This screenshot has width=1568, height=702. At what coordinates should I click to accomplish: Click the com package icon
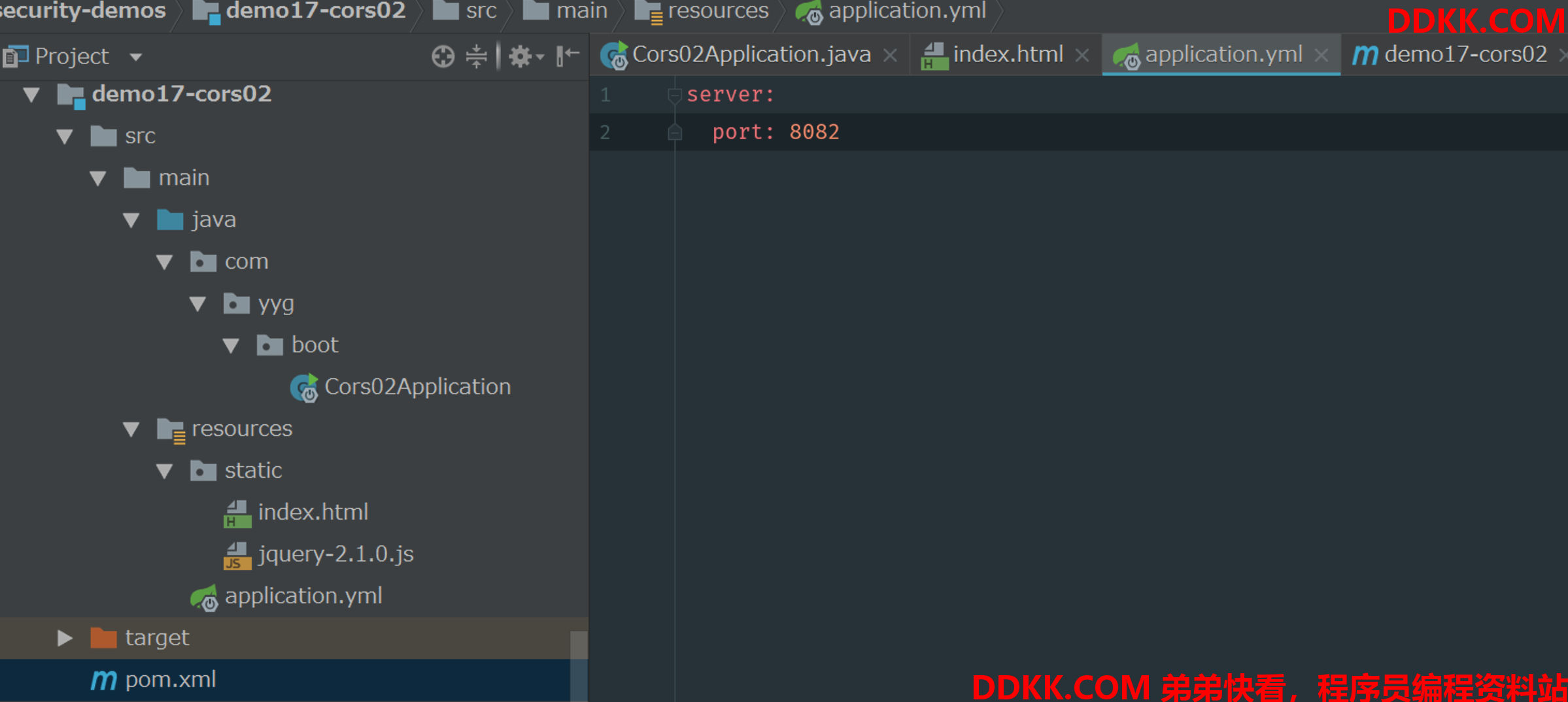(203, 261)
